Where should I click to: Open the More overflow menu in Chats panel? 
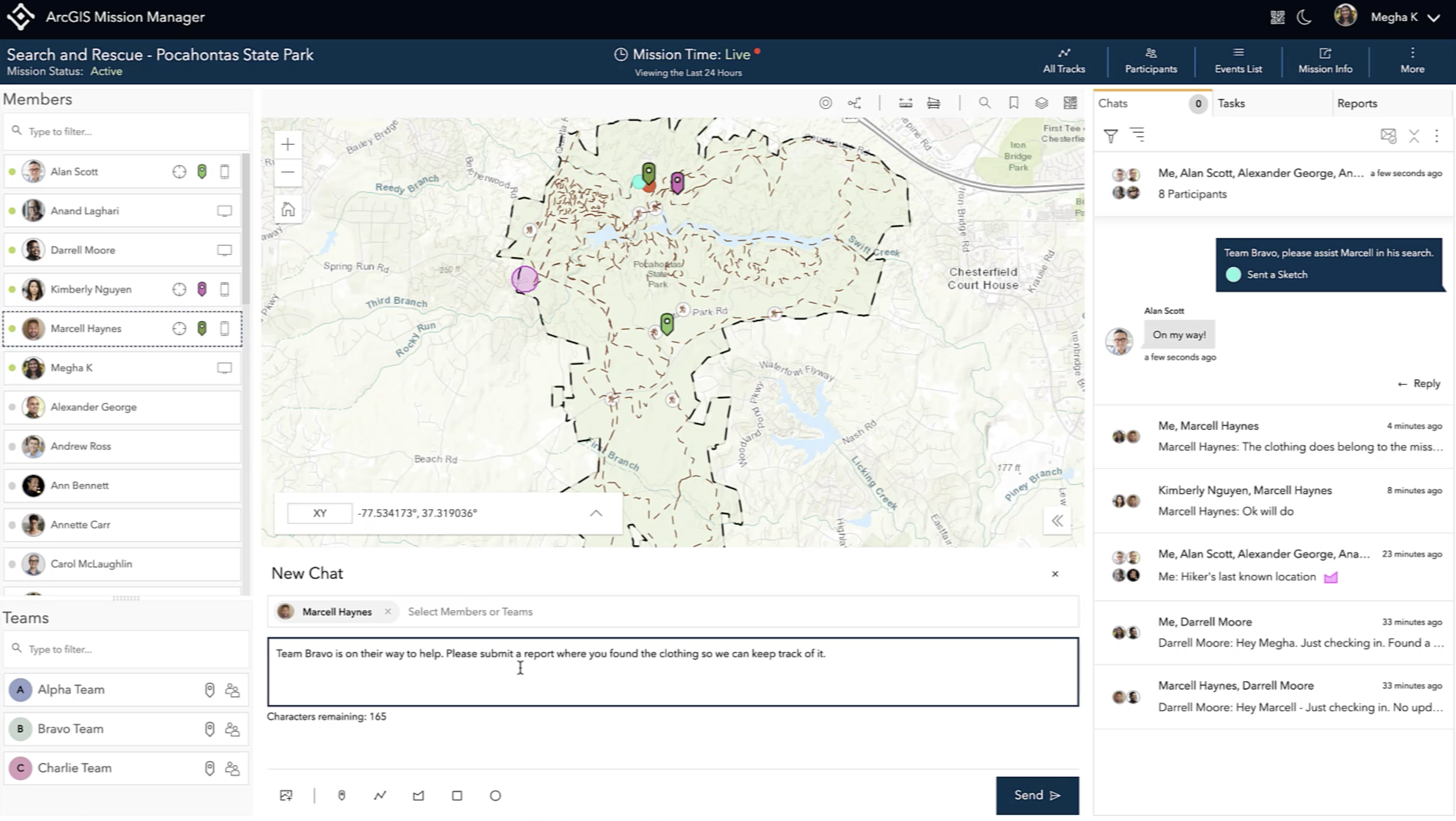click(1436, 136)
